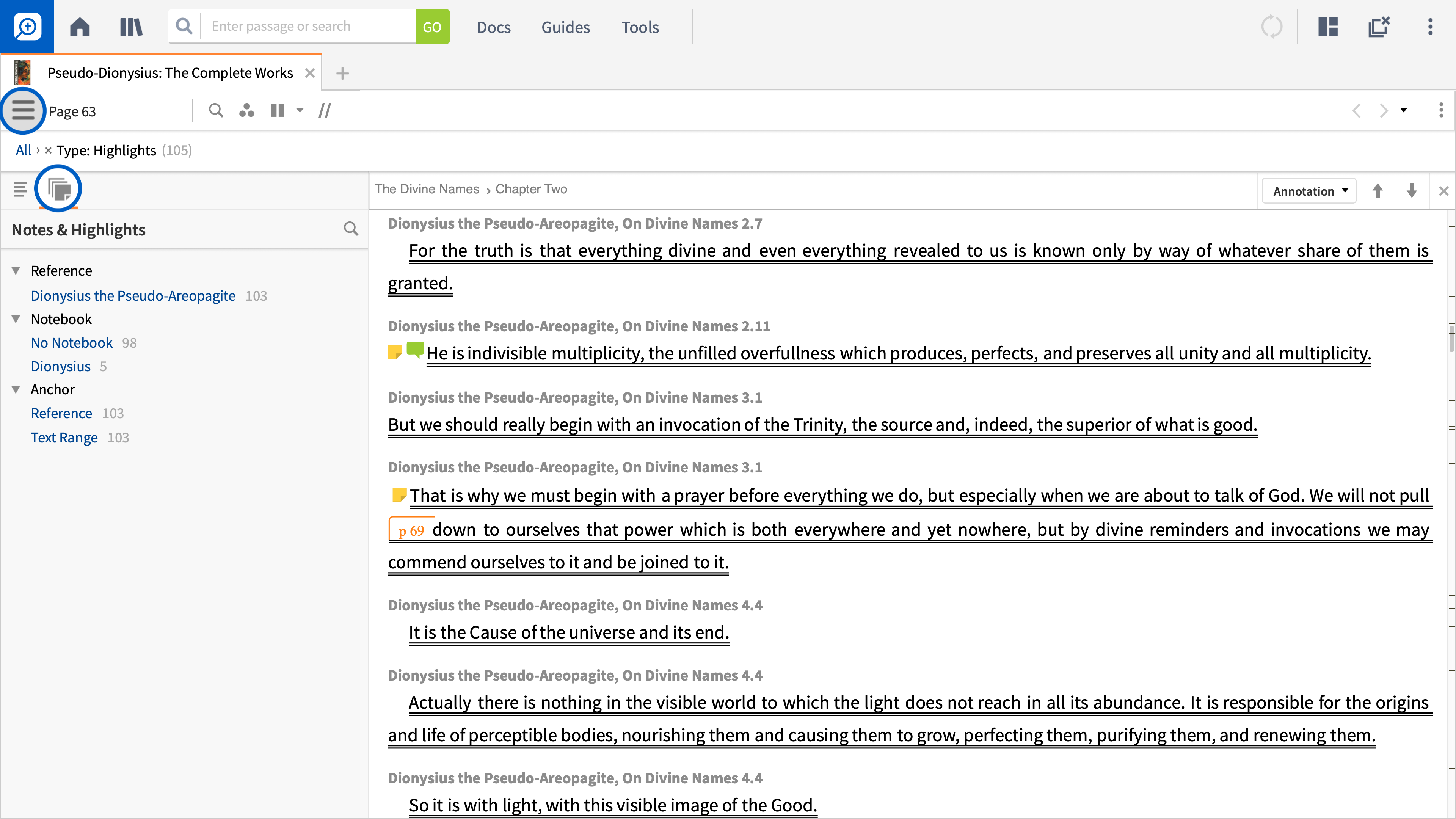Navigate forward in history
The height and width of the screenshot is (819, 1456).
1383,110
